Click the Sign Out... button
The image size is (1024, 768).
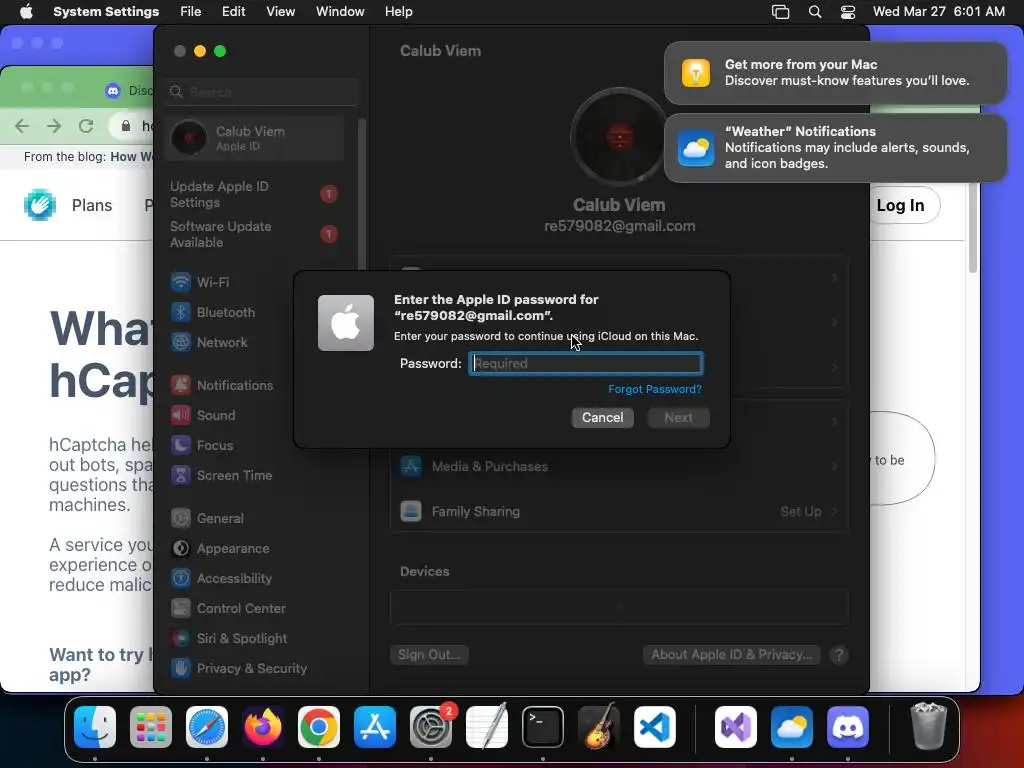tap(429, 654)
